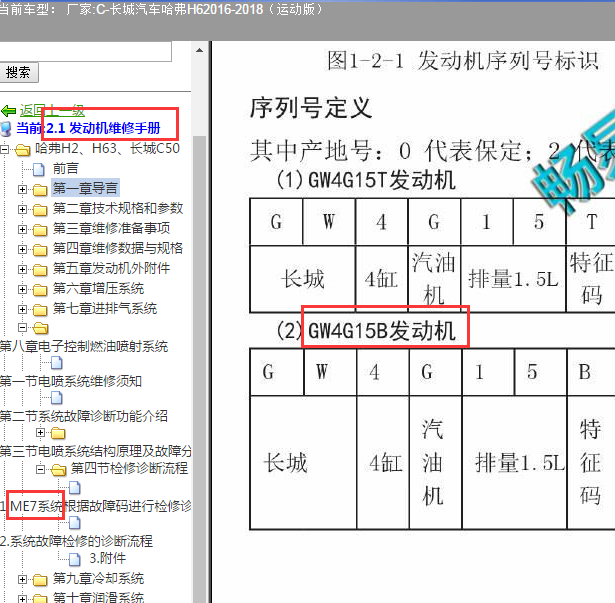
Task: Click open folder icon above 第八章电子控制燃油喷射系统
Action: pyautogui.click(x=41, y=328)
